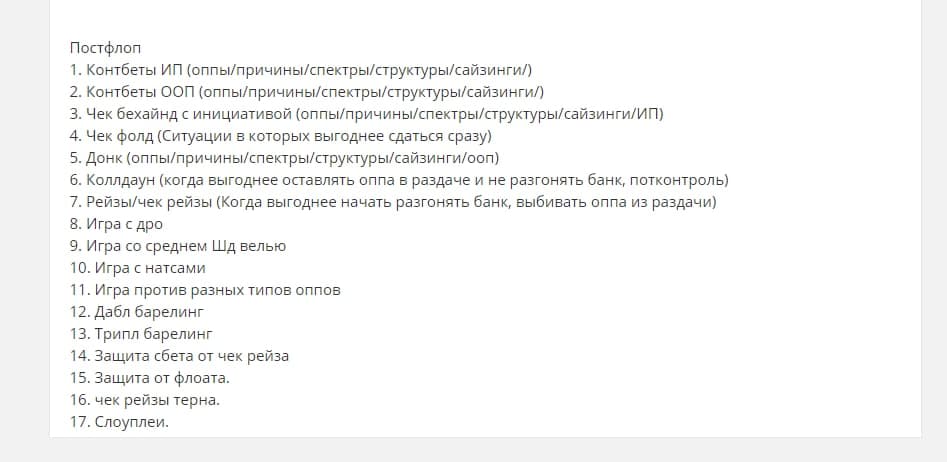Click list item 2 Контбеты ООП

[x=306, y=92]
